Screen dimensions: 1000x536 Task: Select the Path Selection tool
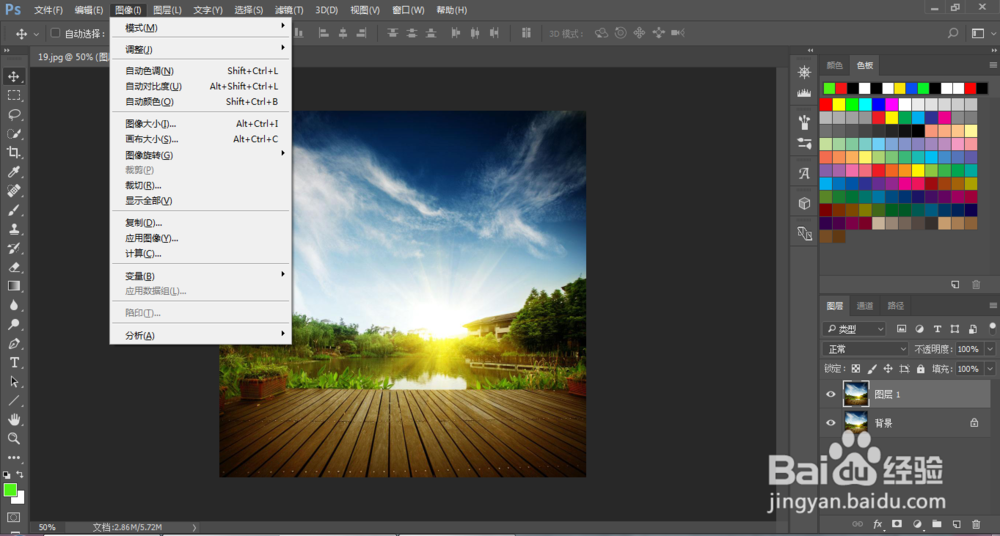(13, 382)
